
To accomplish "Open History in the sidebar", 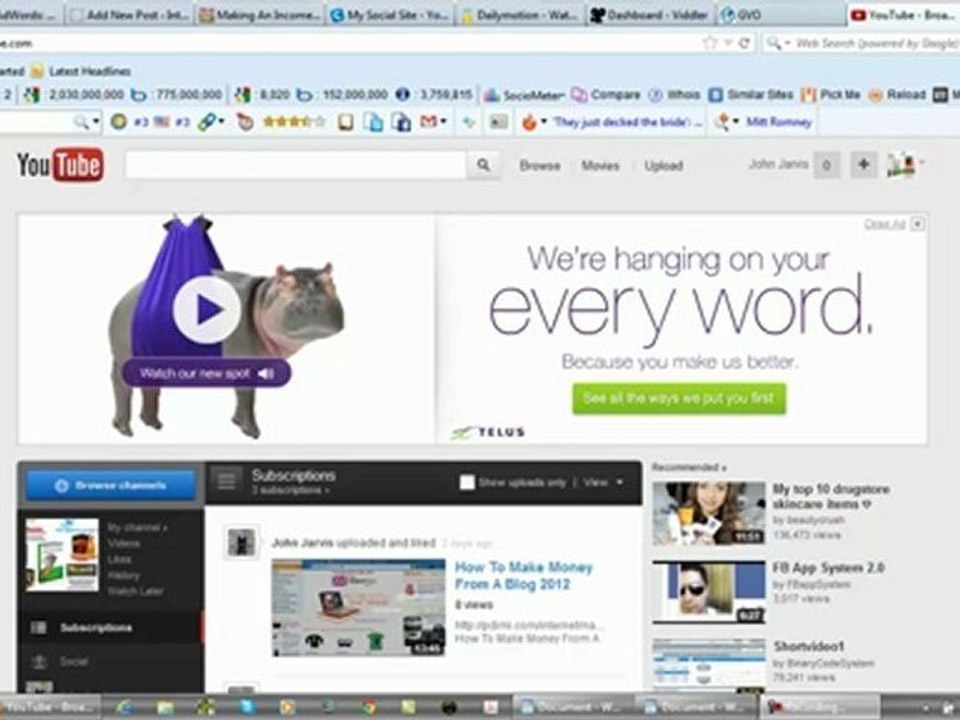I will [x=124, y=575].
